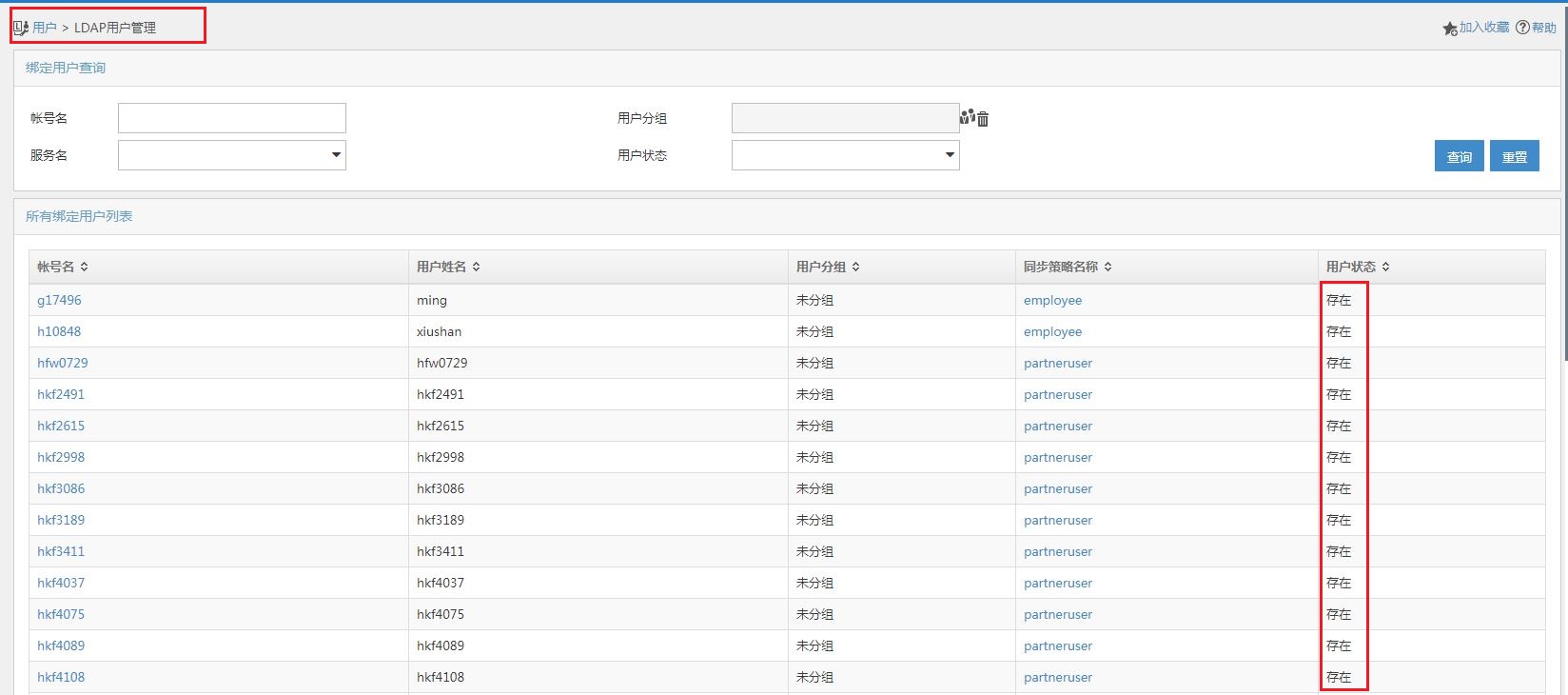
Task: Click the user group picker icon
Action: point(967,117)
